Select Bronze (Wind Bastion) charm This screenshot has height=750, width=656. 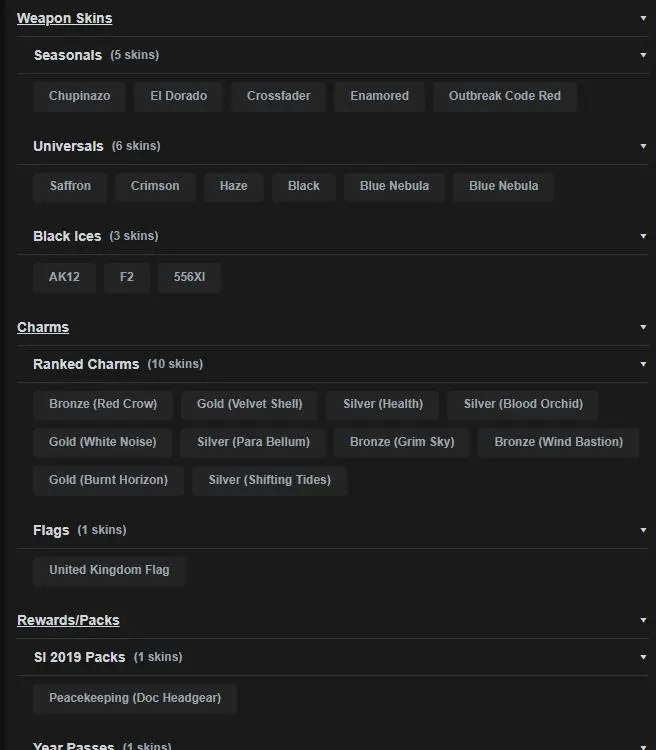click(x=558, y=442)
